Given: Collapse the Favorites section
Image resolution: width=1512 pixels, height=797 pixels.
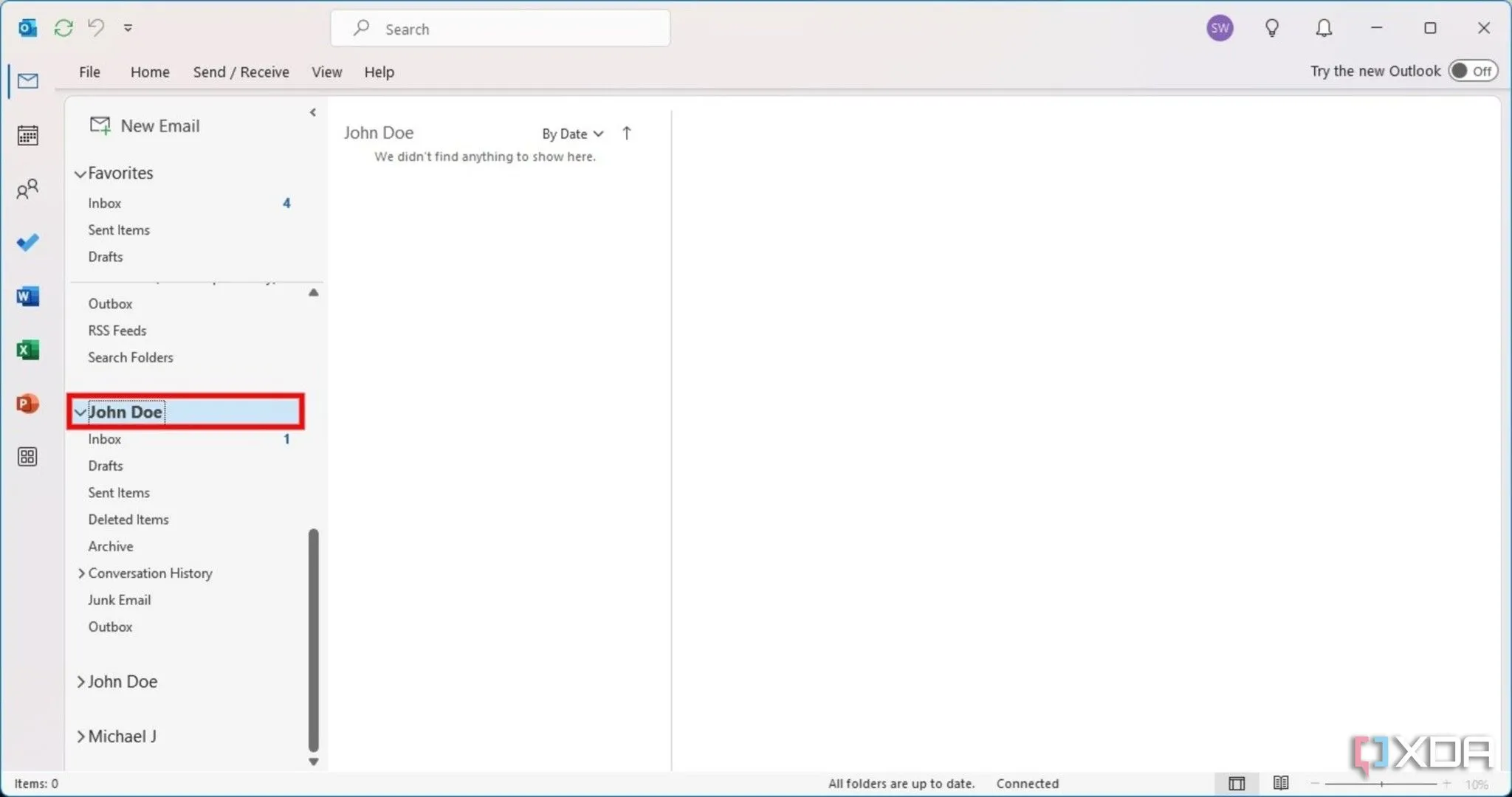Looking at the screenshot, I should tap(80, 174).
